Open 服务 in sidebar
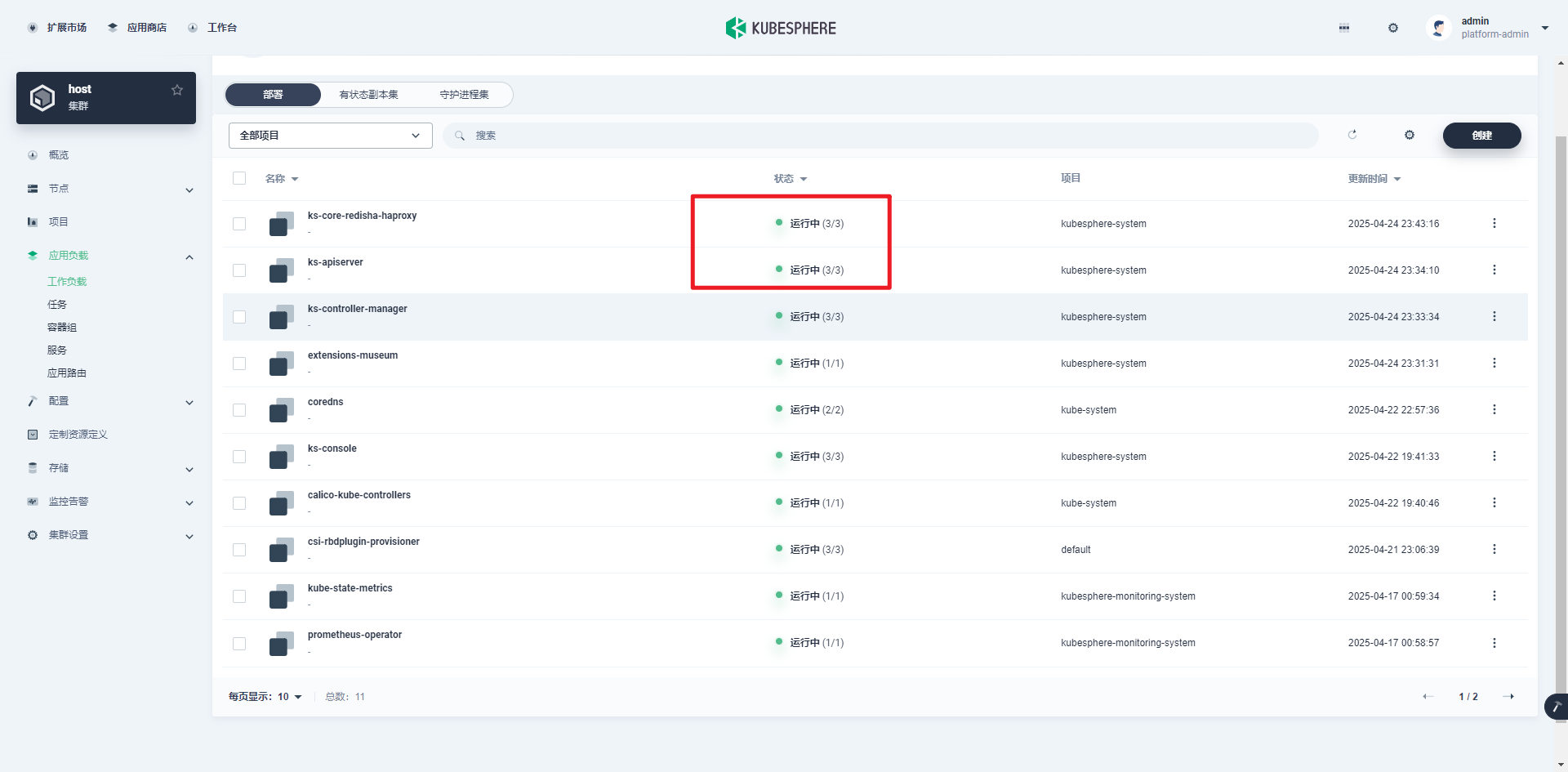This screenshot has height=772, width=1568. [x=57, y=350]
